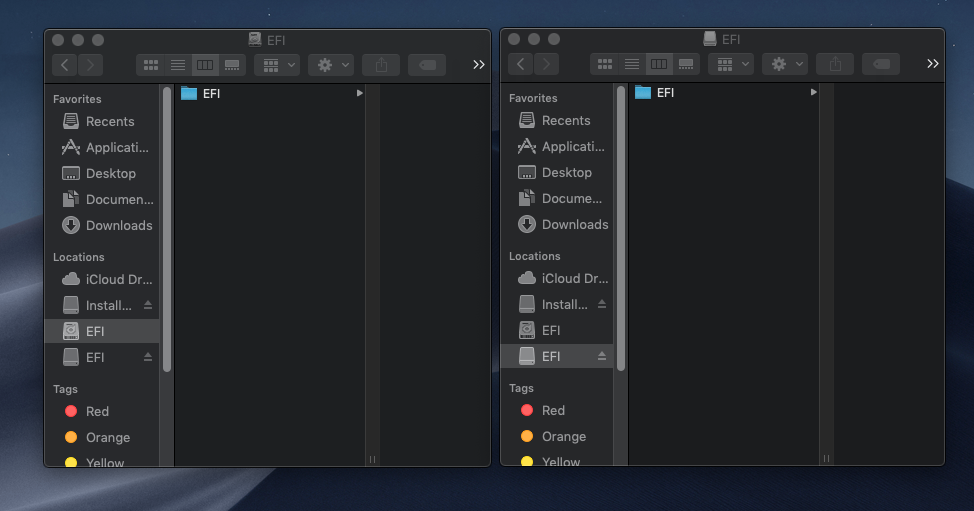Select Red tag in right window sidebar
Viewport: 974px width, 511px height.
[x=557, y=410]
